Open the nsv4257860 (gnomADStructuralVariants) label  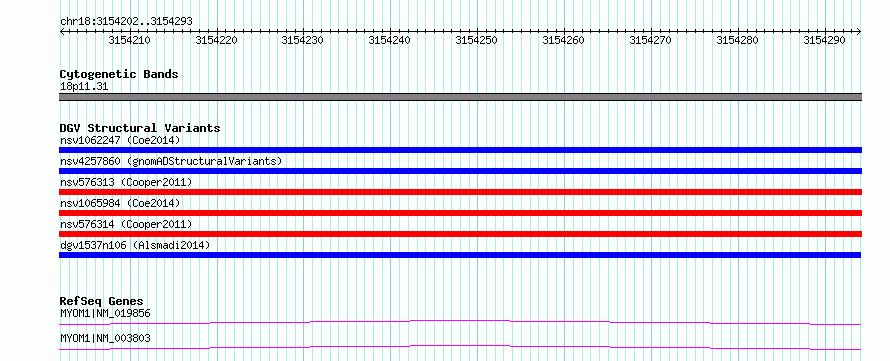[171, 161]
